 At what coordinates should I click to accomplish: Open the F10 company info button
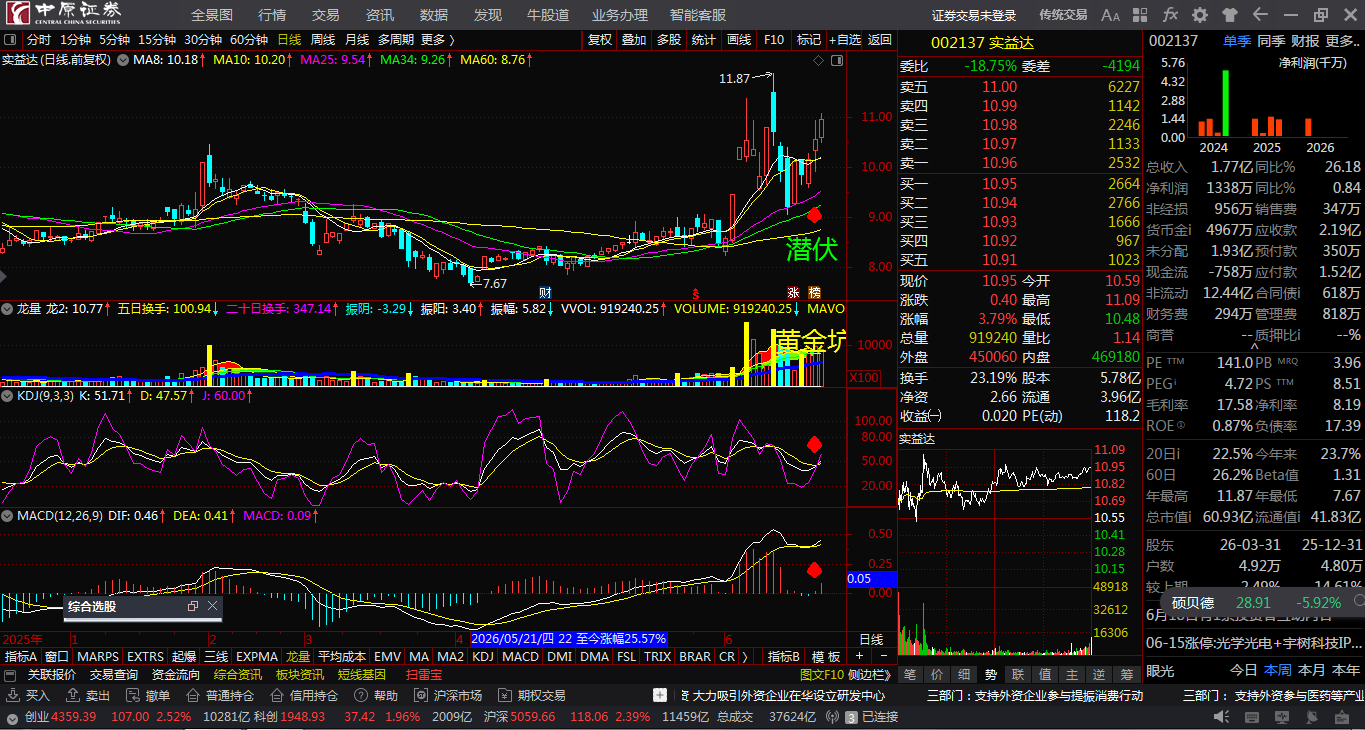[774, 40]
